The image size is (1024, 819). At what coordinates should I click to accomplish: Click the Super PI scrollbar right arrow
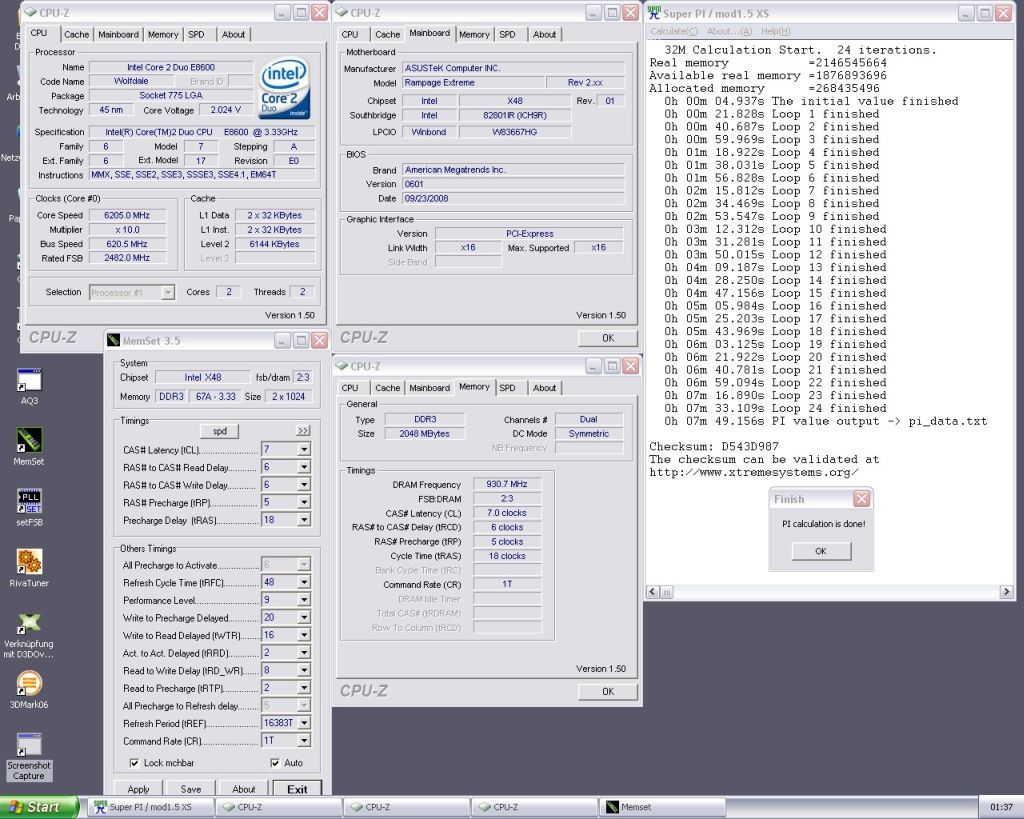click(x=1006, y=592)
